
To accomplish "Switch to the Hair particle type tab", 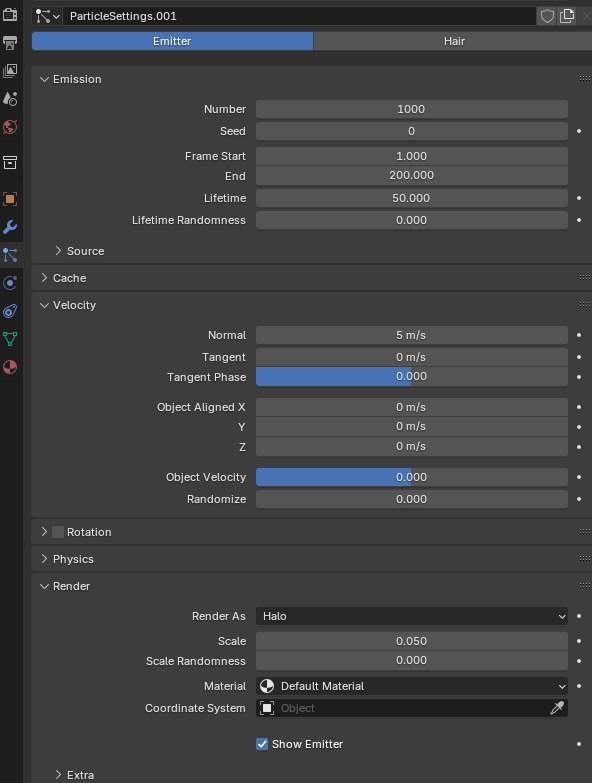I will click(453, 41).
